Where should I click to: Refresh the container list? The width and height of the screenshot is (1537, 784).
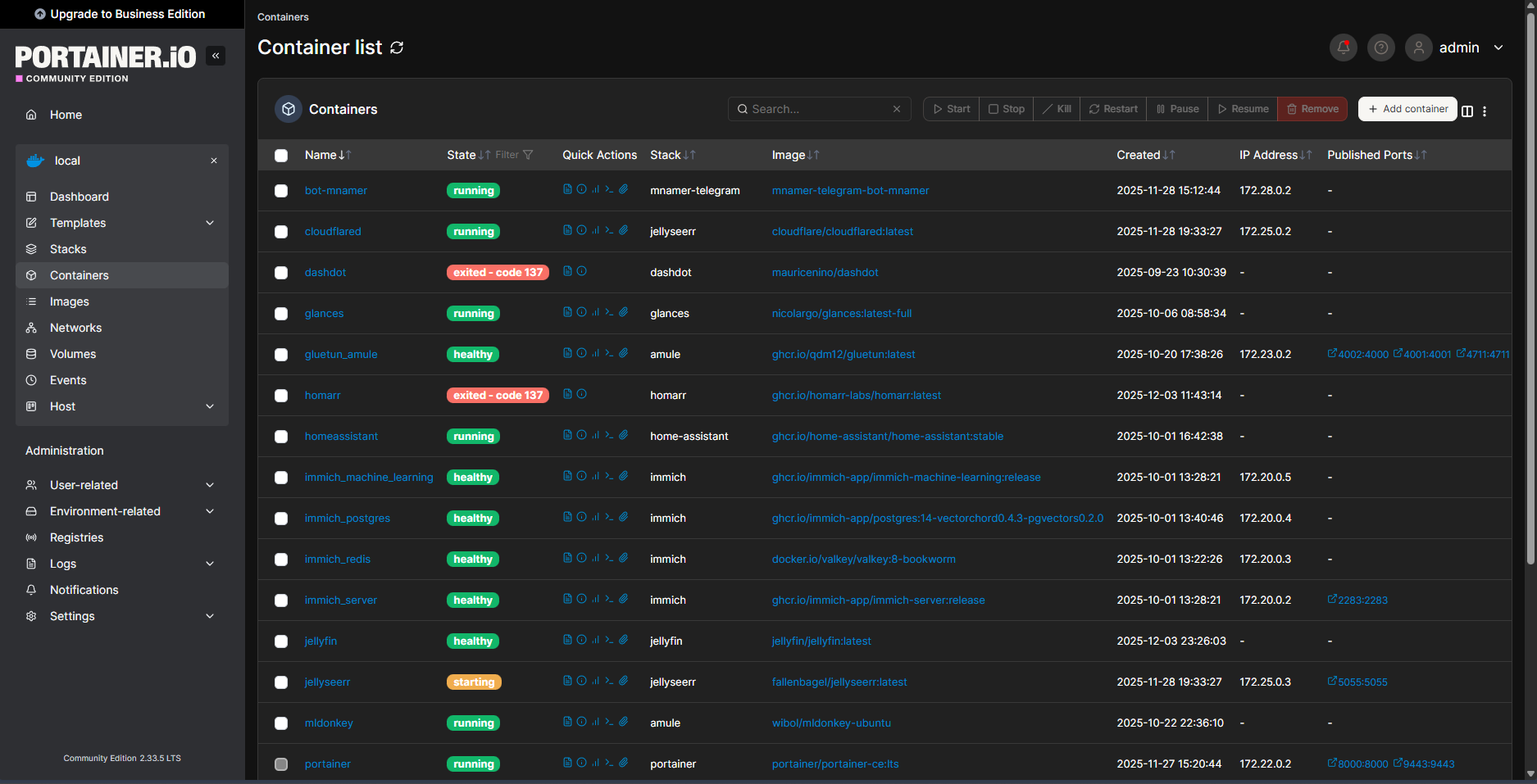tap(397, 48)
